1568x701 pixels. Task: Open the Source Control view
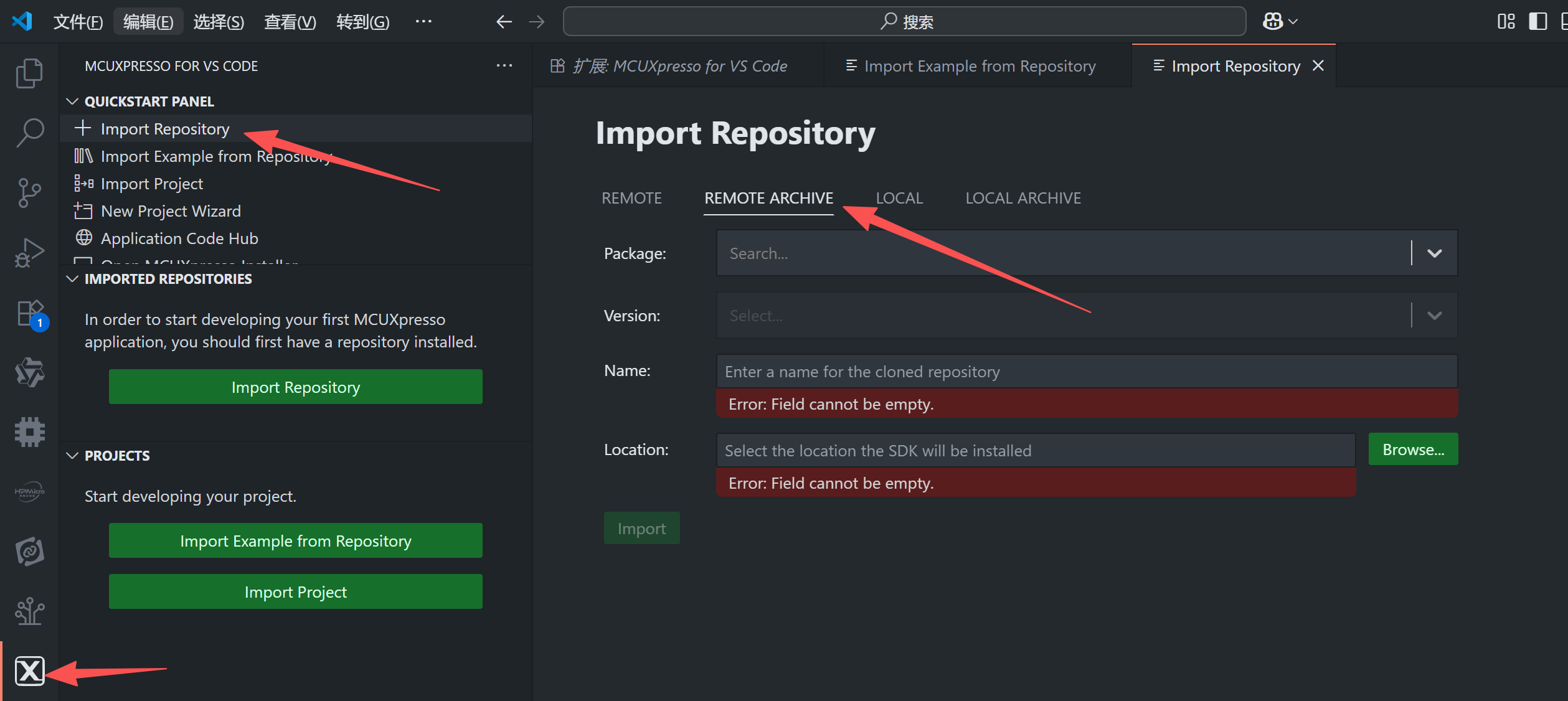[29, 192]
